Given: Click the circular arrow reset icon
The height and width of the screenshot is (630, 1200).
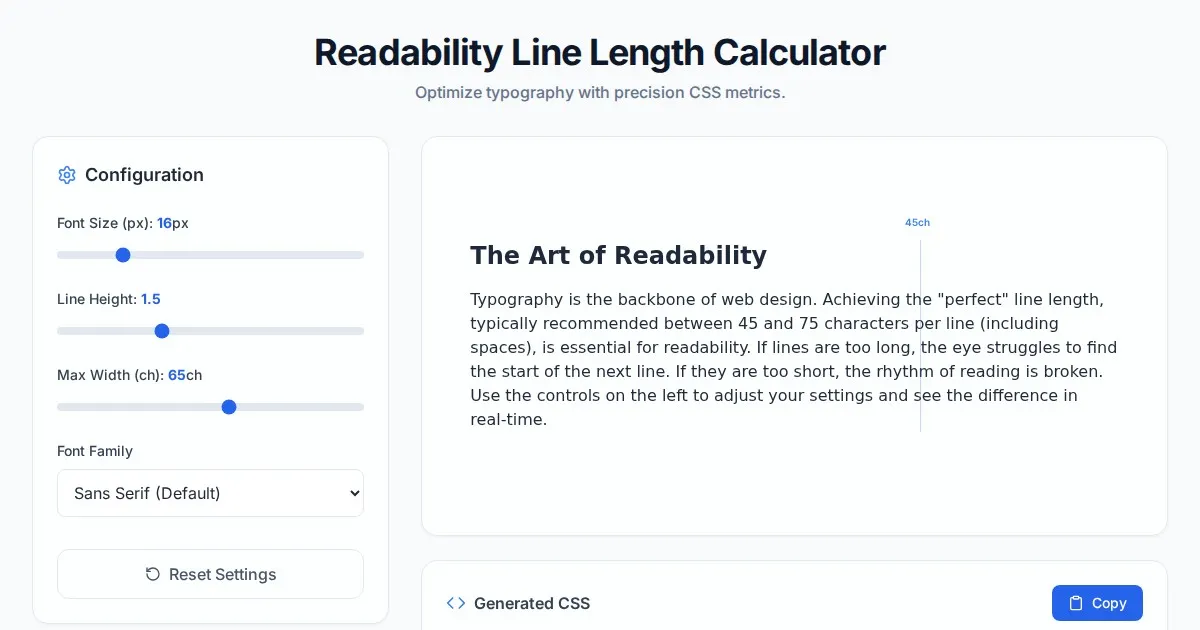Looking at the screenshot, I should pyautogui.click(x=153, y=574).
